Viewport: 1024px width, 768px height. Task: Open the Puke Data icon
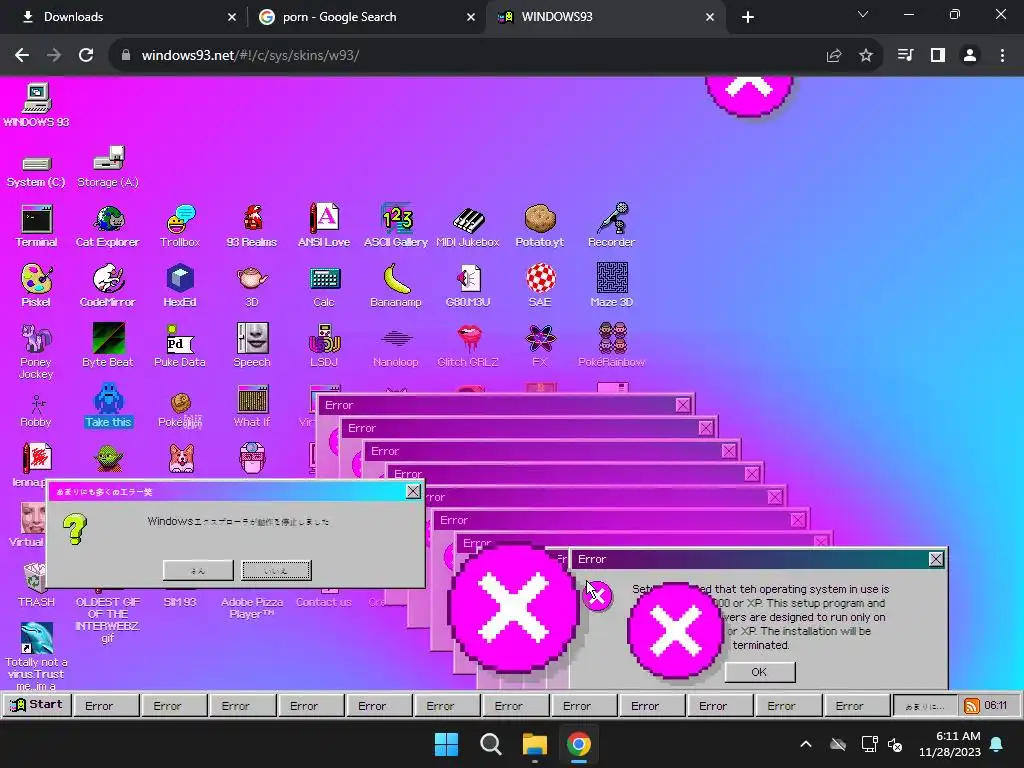pyautogui.click(x=180, y=346)
